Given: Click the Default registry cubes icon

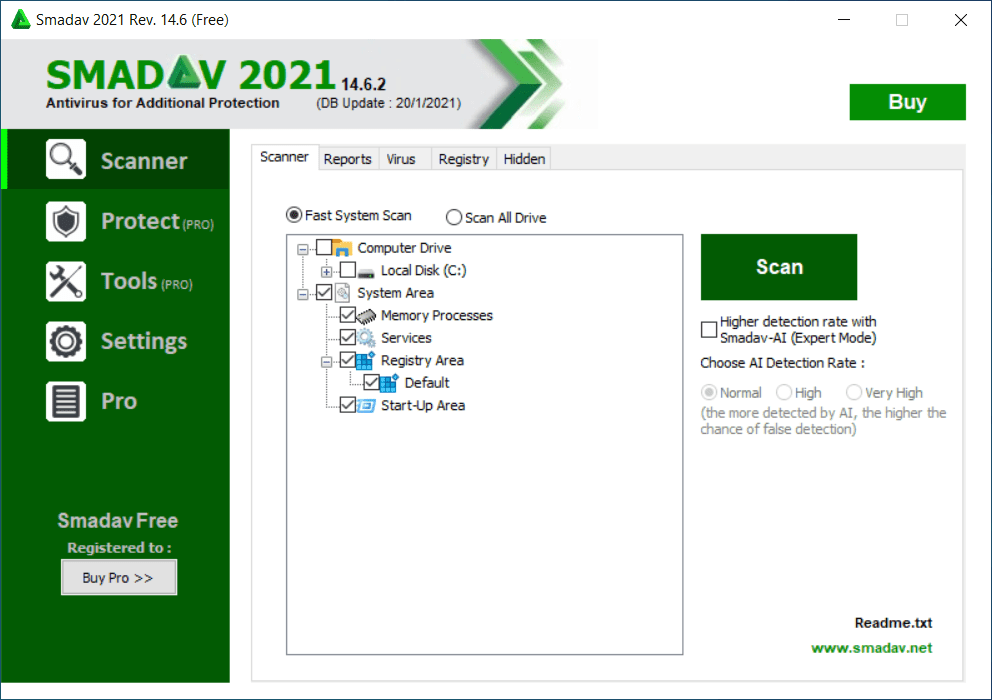Looking at the screenshot, I should (389, 383).
